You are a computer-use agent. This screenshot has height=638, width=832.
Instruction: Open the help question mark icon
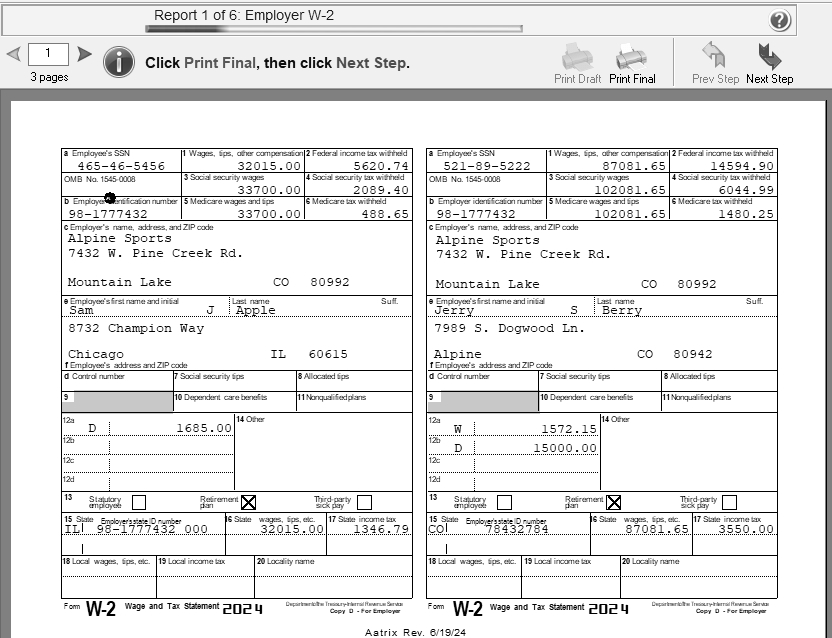coord(779,21)
